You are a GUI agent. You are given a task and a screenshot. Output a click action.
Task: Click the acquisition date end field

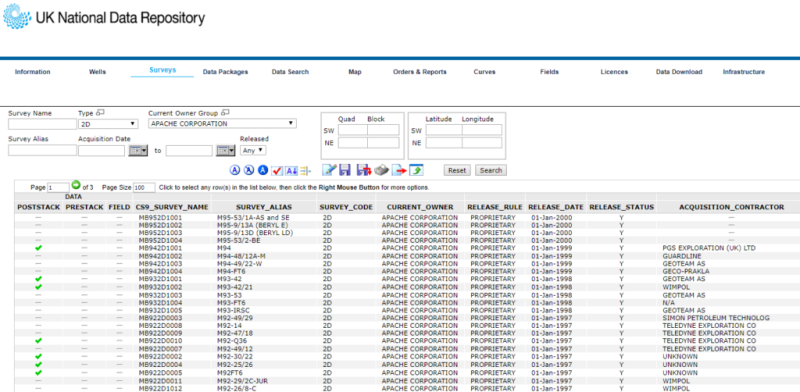tap(189, 151)
